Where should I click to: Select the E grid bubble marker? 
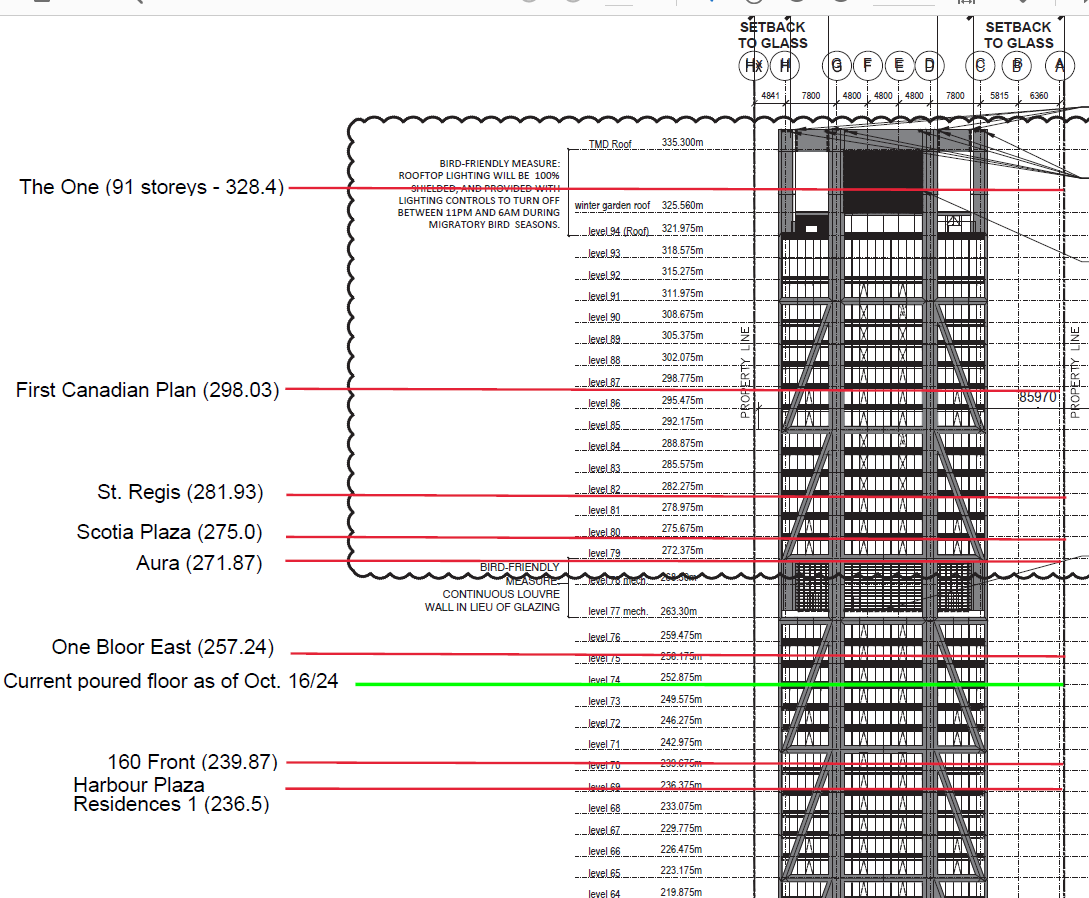(899, 66)
